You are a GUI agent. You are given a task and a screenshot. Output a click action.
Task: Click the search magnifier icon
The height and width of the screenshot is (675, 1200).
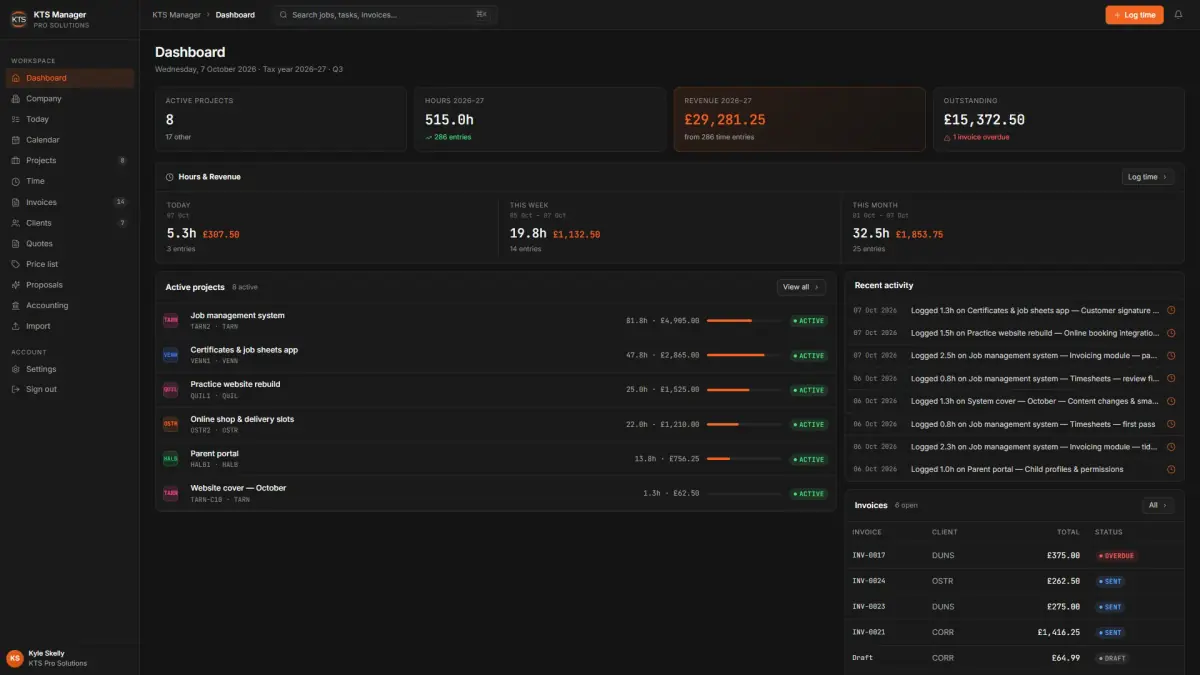point(284,15)
